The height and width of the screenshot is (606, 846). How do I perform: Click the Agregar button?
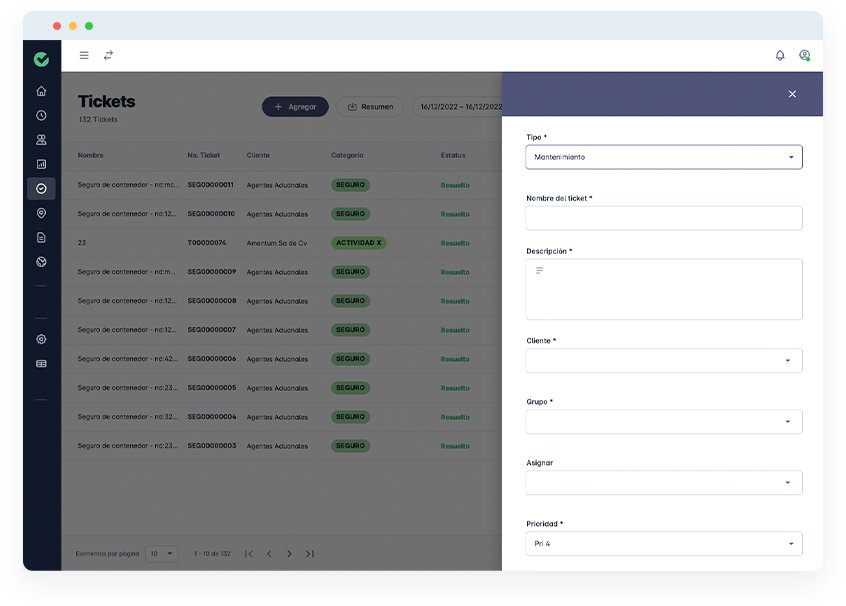coord(295,107)
